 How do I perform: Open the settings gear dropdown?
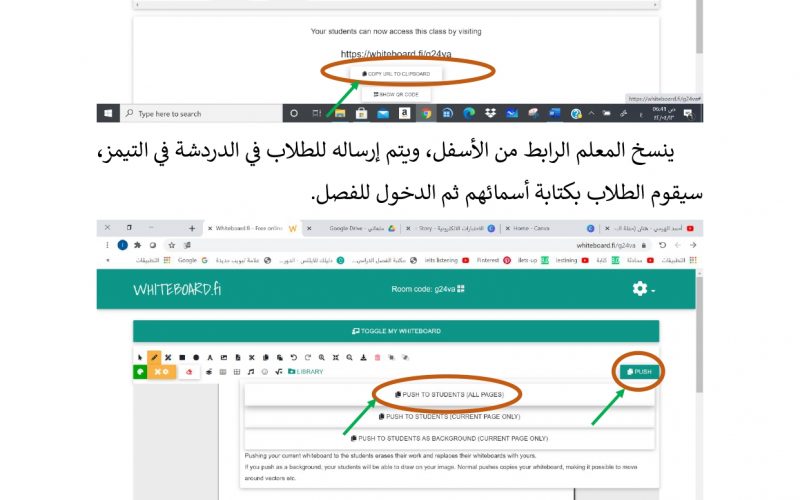pyautogui.click(x=643, y=289)
